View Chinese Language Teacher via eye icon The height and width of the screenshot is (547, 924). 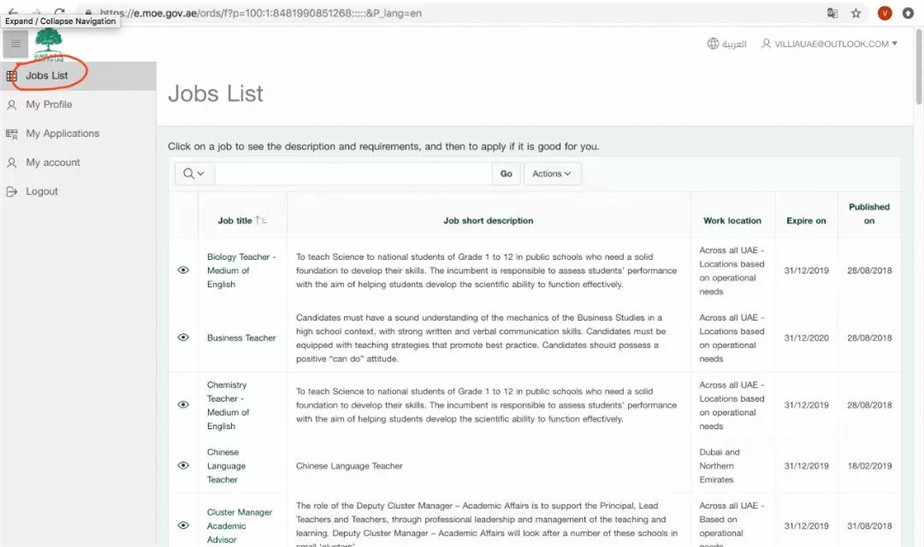(183, 466)
